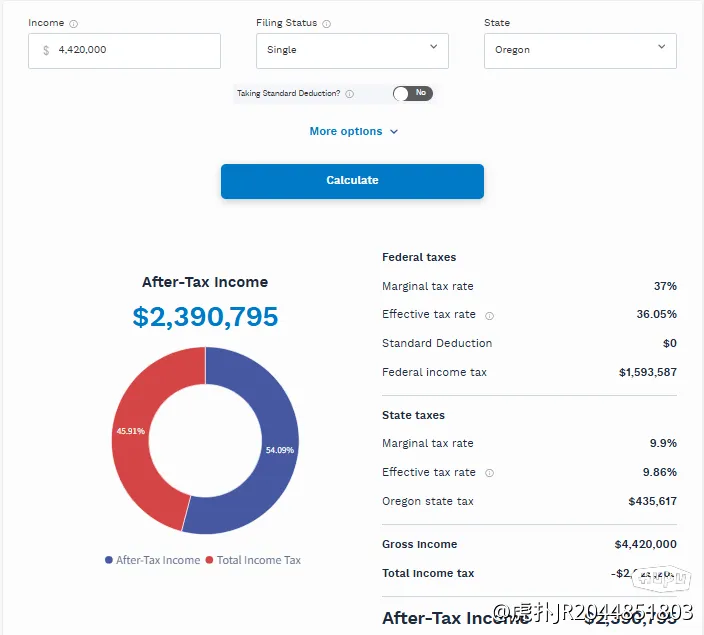Click info icon next to federal effective tax rate
The width and height of the screenshot is (704, 635).
[x=489, y=315]
